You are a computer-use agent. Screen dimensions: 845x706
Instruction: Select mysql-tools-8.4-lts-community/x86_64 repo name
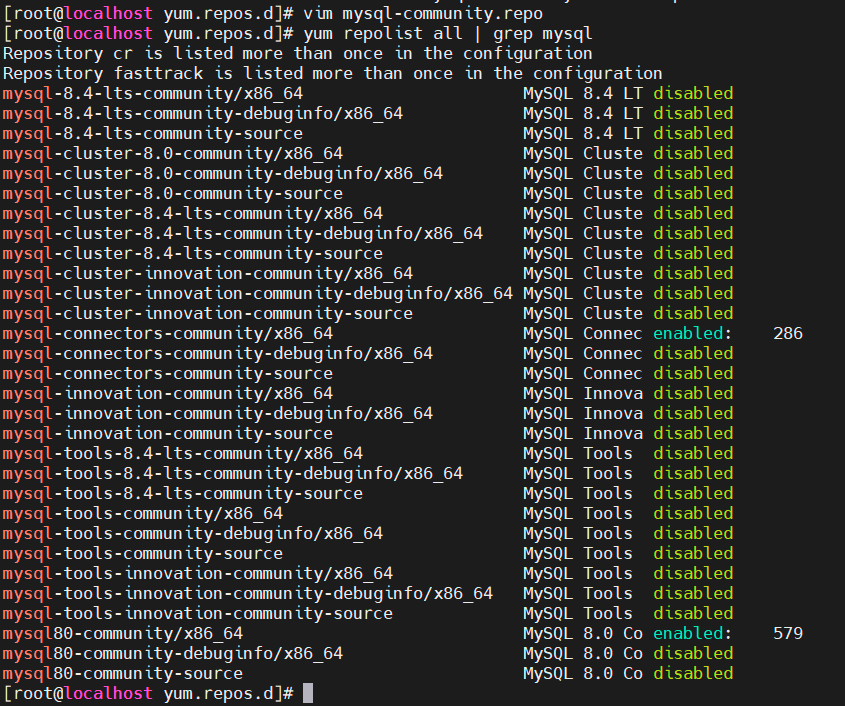tap(183, 453)
